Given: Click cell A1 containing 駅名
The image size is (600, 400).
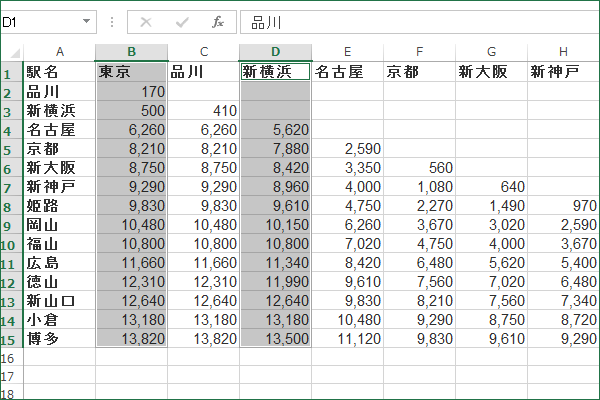Looking at the screenshot, I should (59, 72).
